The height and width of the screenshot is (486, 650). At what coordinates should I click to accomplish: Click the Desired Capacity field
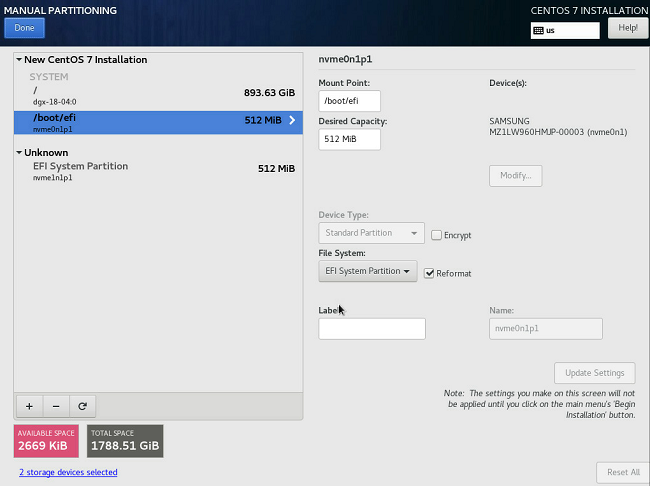349,139
